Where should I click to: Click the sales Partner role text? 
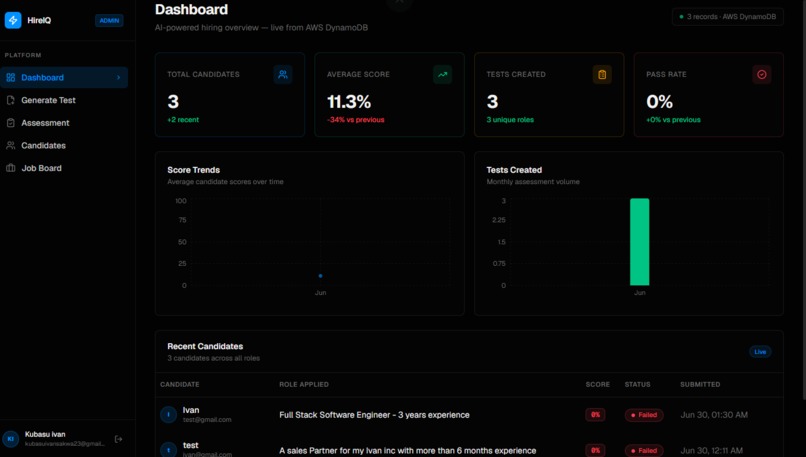tap(408, 450)
